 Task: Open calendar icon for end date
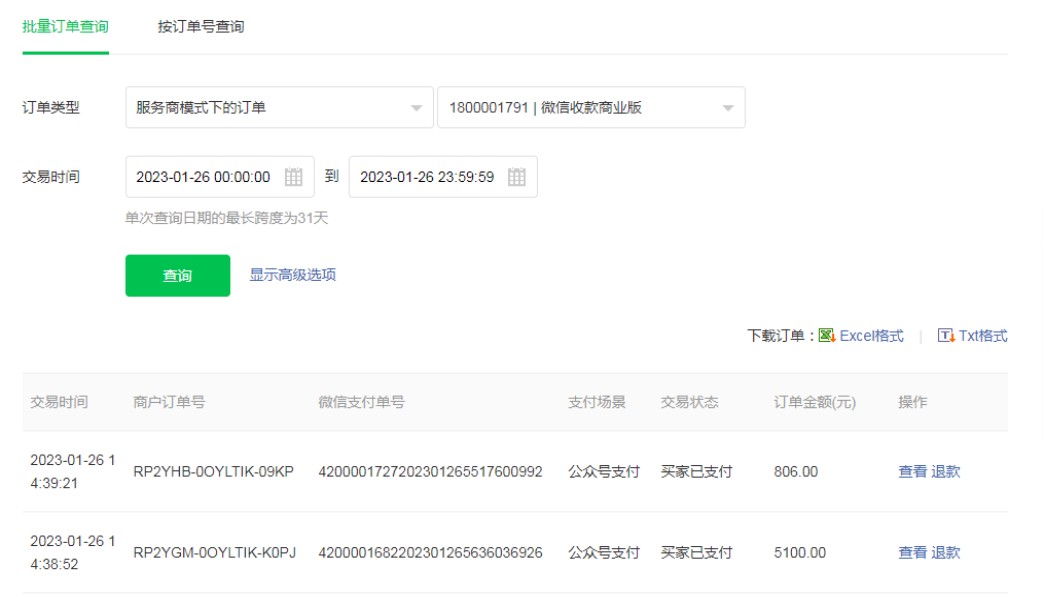coord(516,177)
